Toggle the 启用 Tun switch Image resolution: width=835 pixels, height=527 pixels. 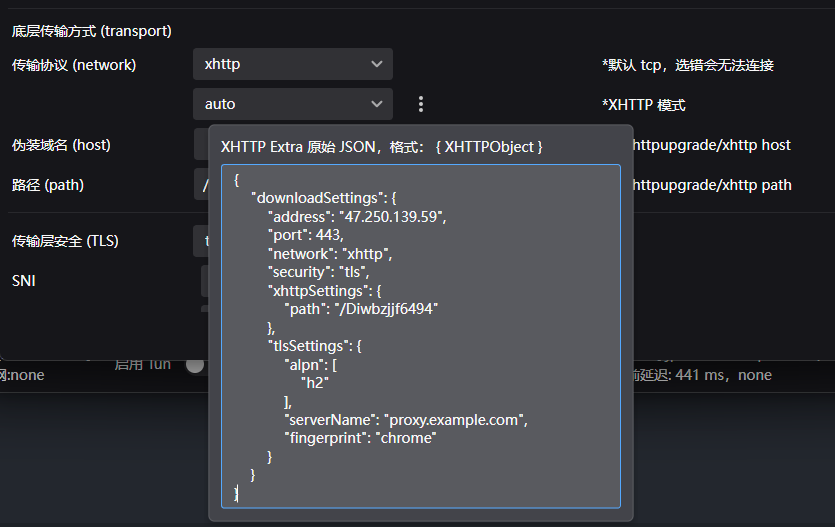point(195,366)
